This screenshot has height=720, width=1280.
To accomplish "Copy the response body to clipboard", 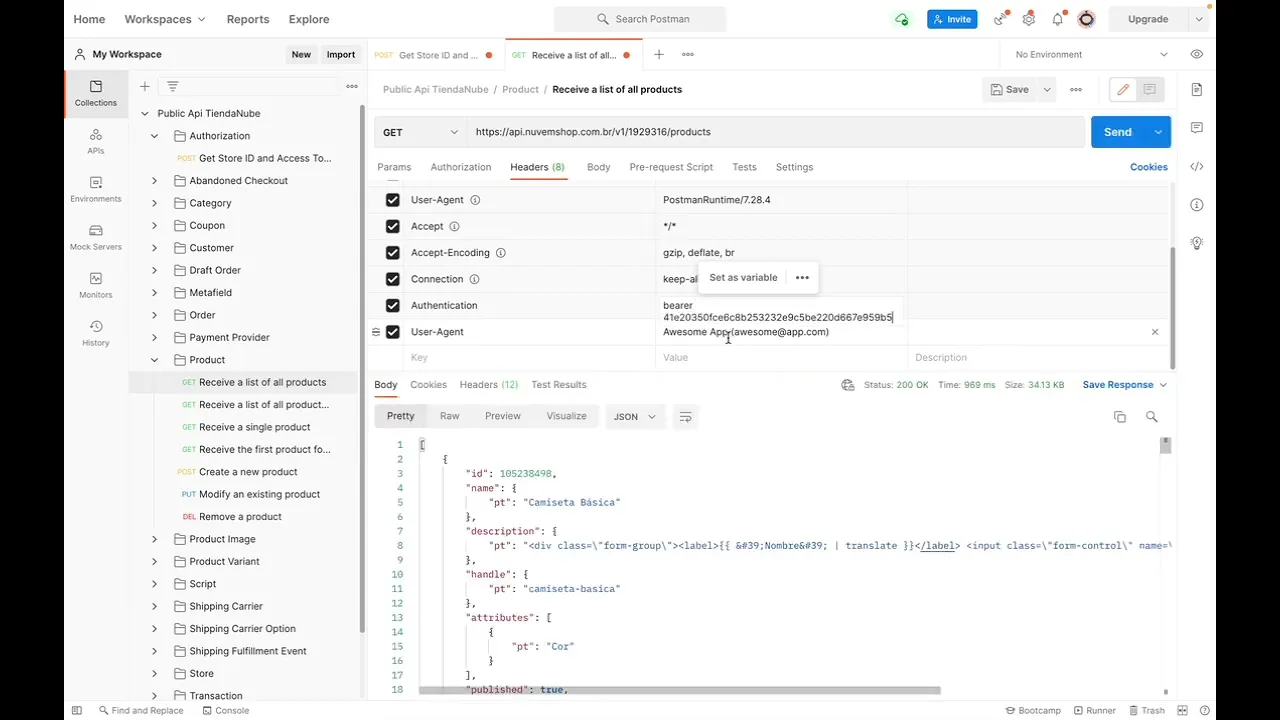I will click(x=1120, y=417).
